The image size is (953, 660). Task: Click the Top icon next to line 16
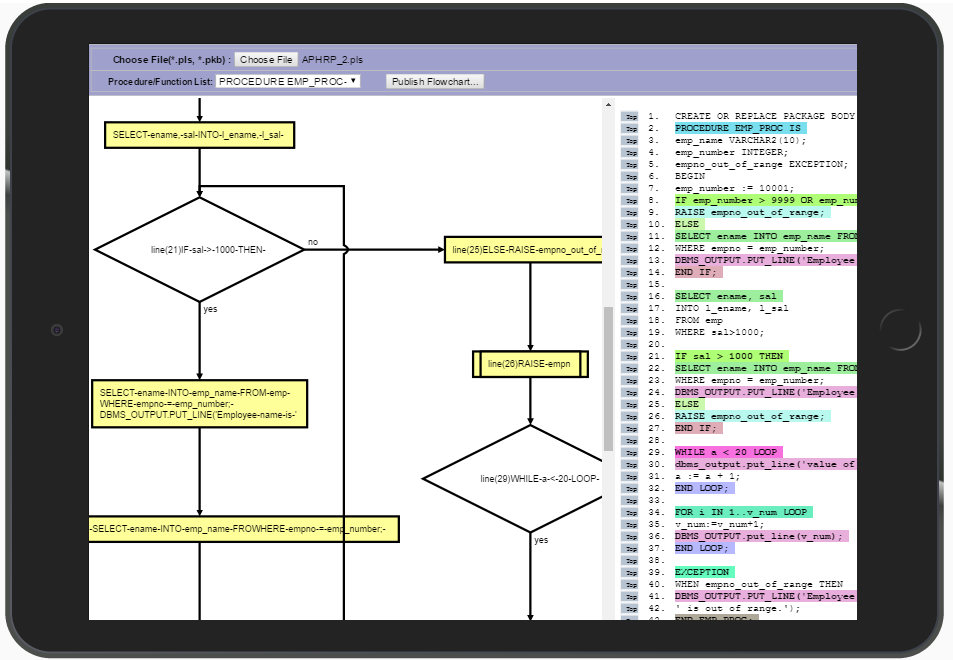[x=630, y=297]
